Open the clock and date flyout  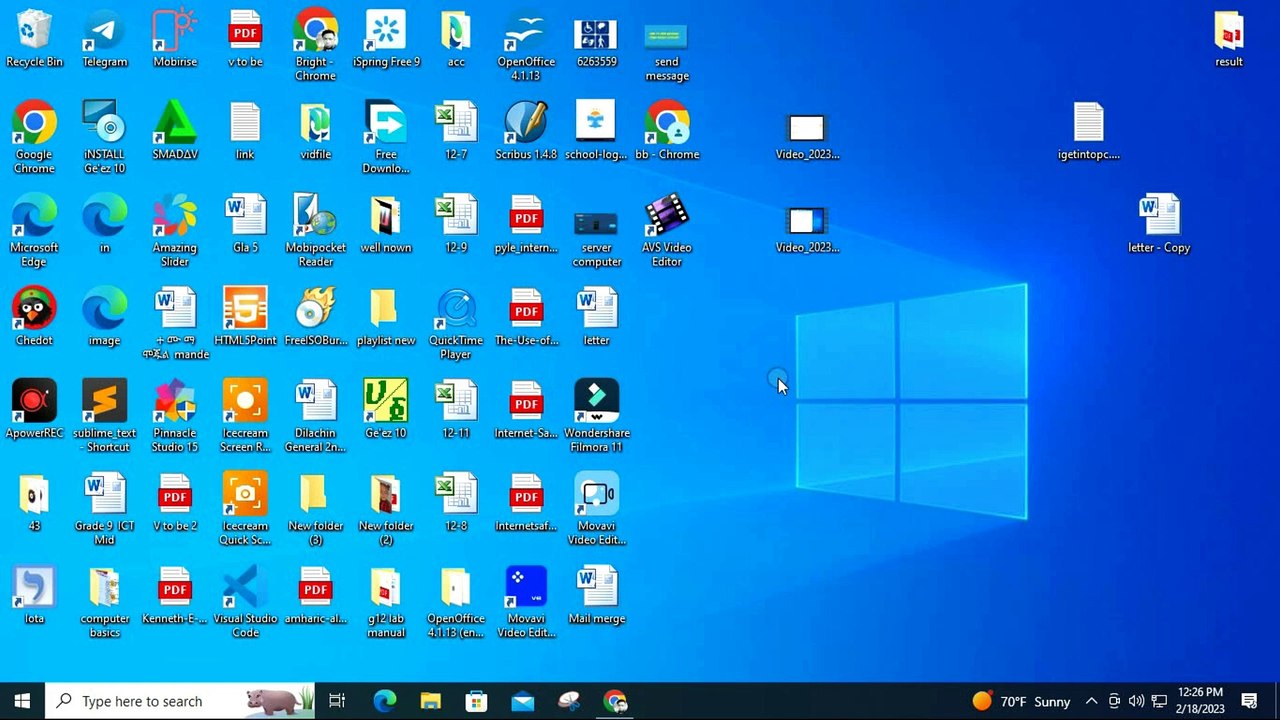(x=1201, y=701)
